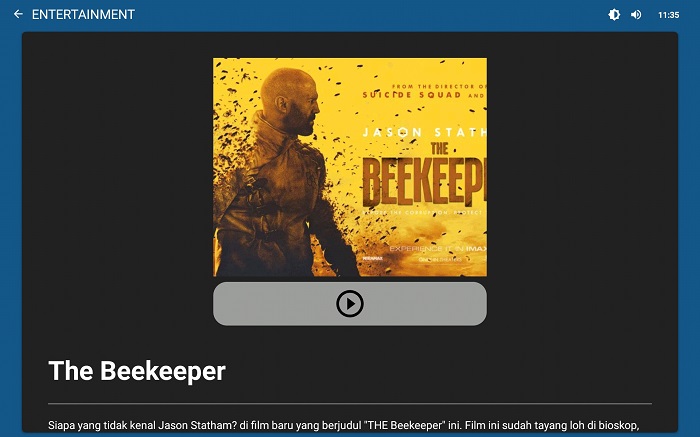Click the large BEEKEEPER title on poster

pyautogui.click(x=423, y=182)
